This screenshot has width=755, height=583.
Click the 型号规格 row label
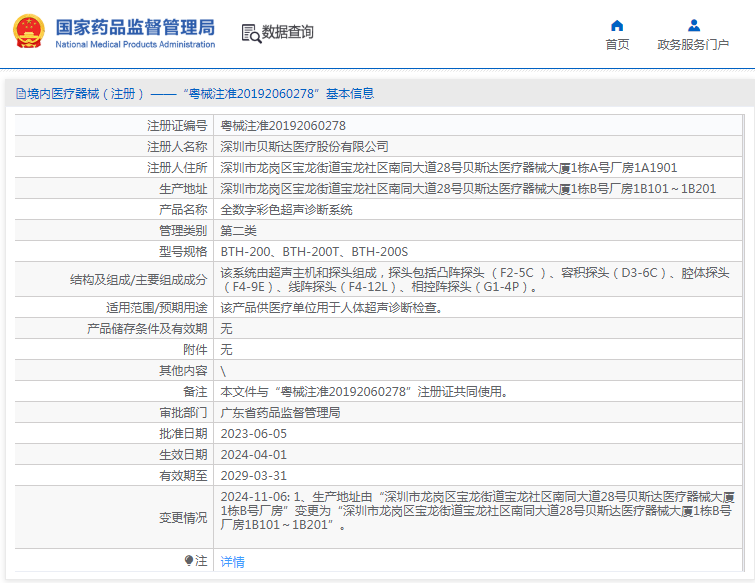tap(183, 252)
